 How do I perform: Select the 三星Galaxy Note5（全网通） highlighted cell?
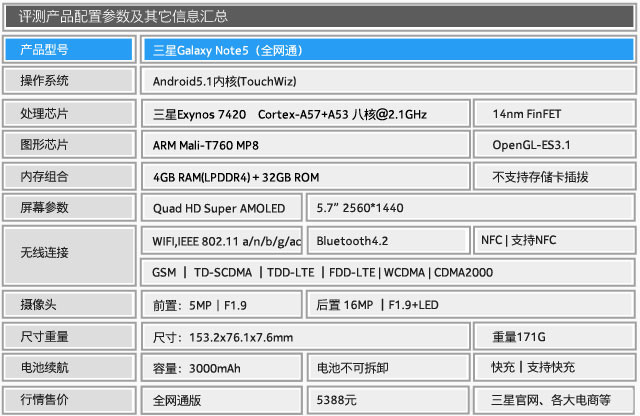(x=388, y=49)
